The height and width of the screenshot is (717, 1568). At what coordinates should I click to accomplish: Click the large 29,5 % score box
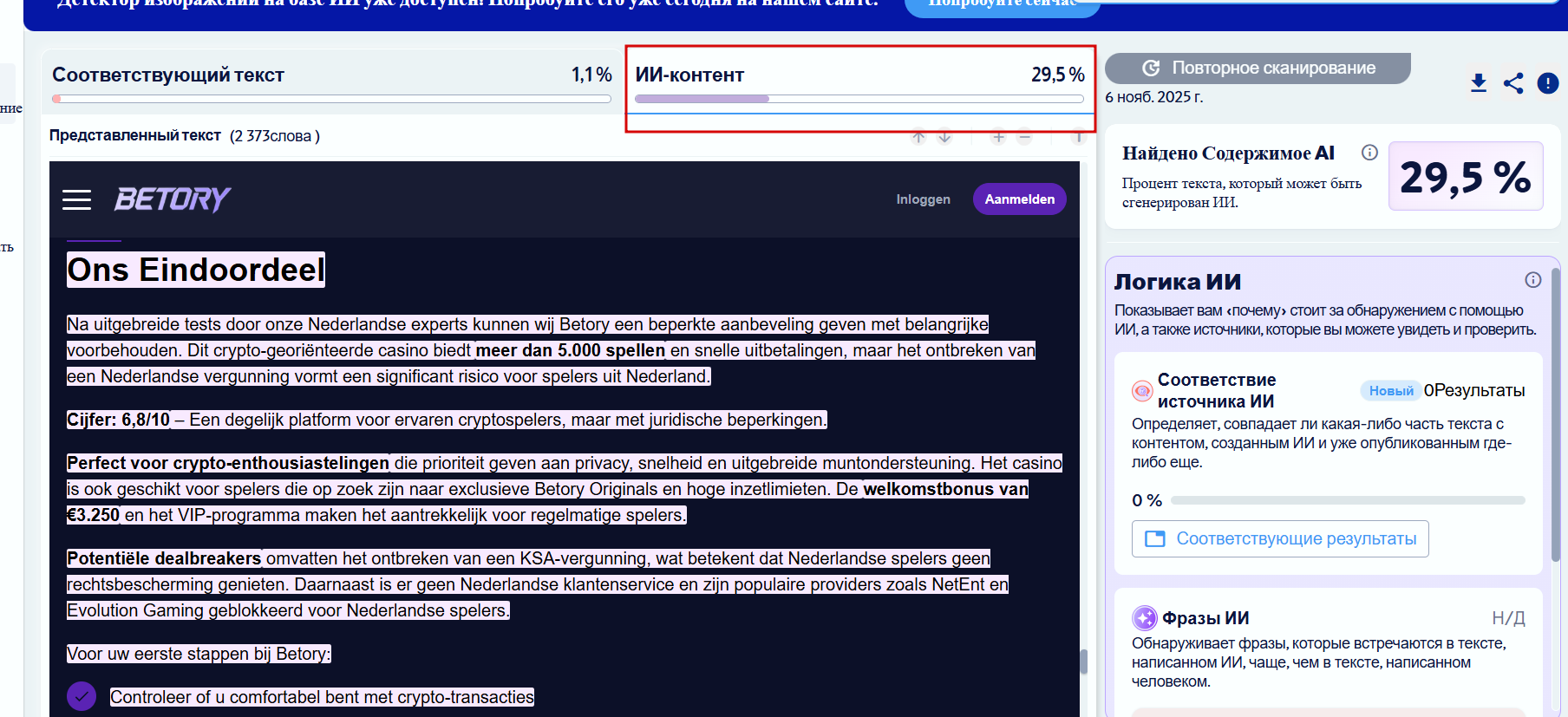tap(1466, 176)
